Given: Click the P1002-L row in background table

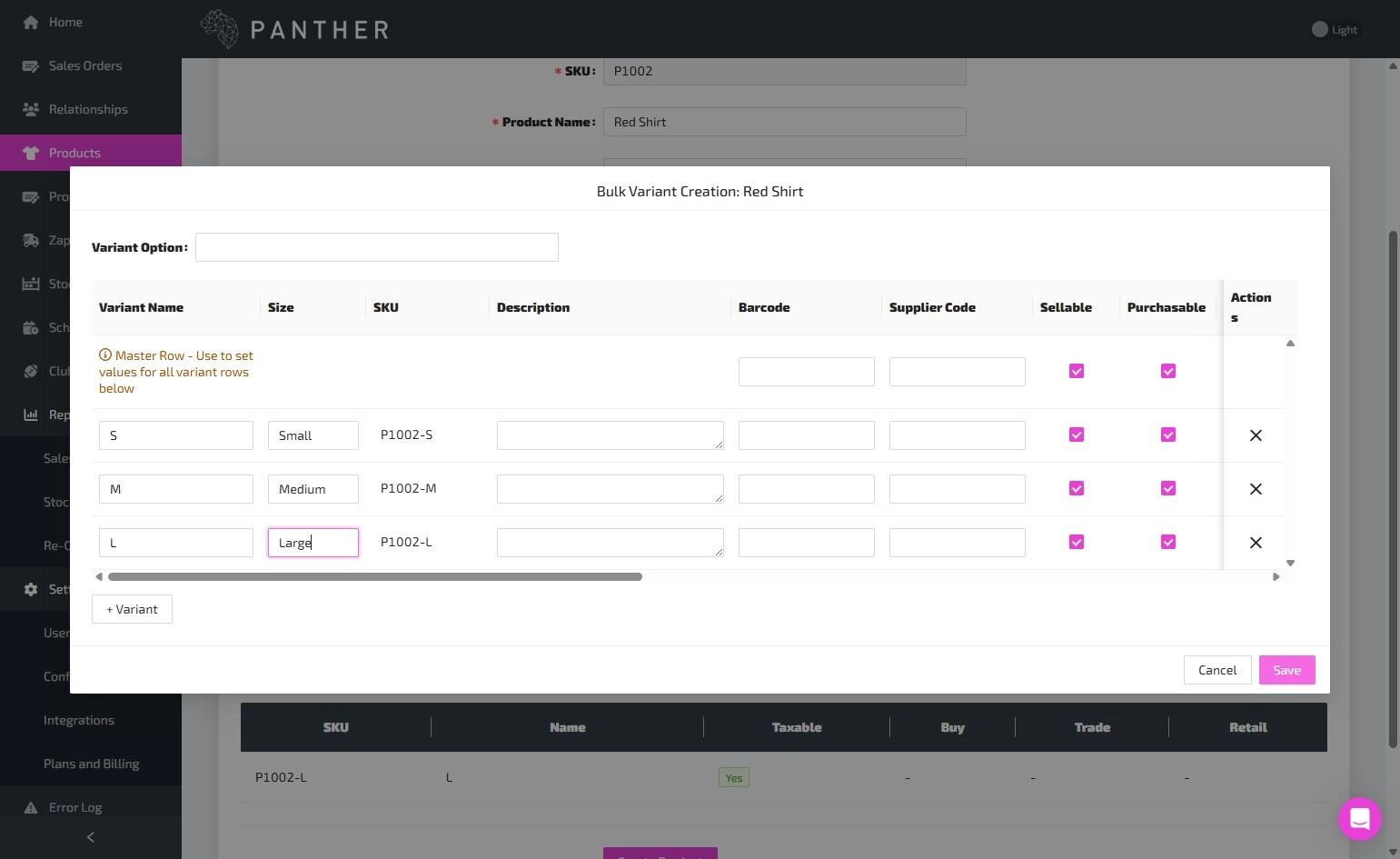Looking at the screenshot, I should [x=784, y=777].
